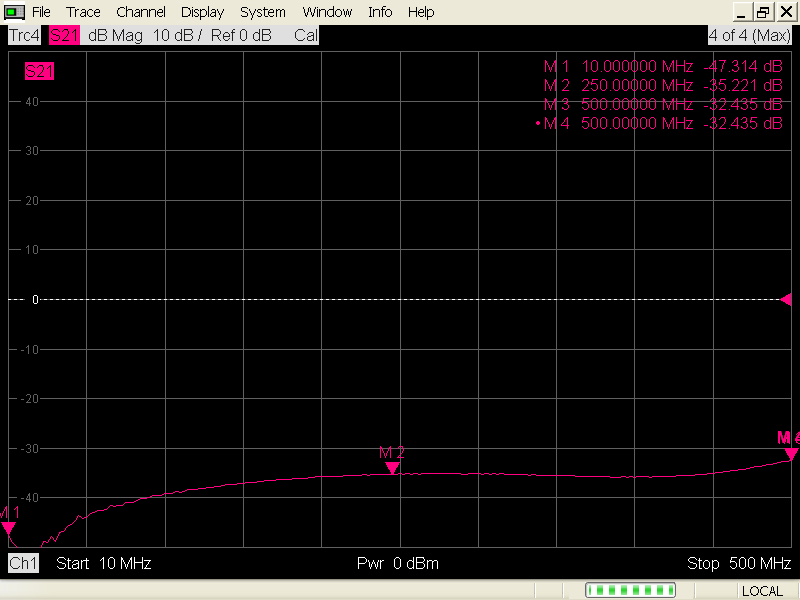800x600 pixels.
Task: Open the Trace menu
Action: pos(83,12)
